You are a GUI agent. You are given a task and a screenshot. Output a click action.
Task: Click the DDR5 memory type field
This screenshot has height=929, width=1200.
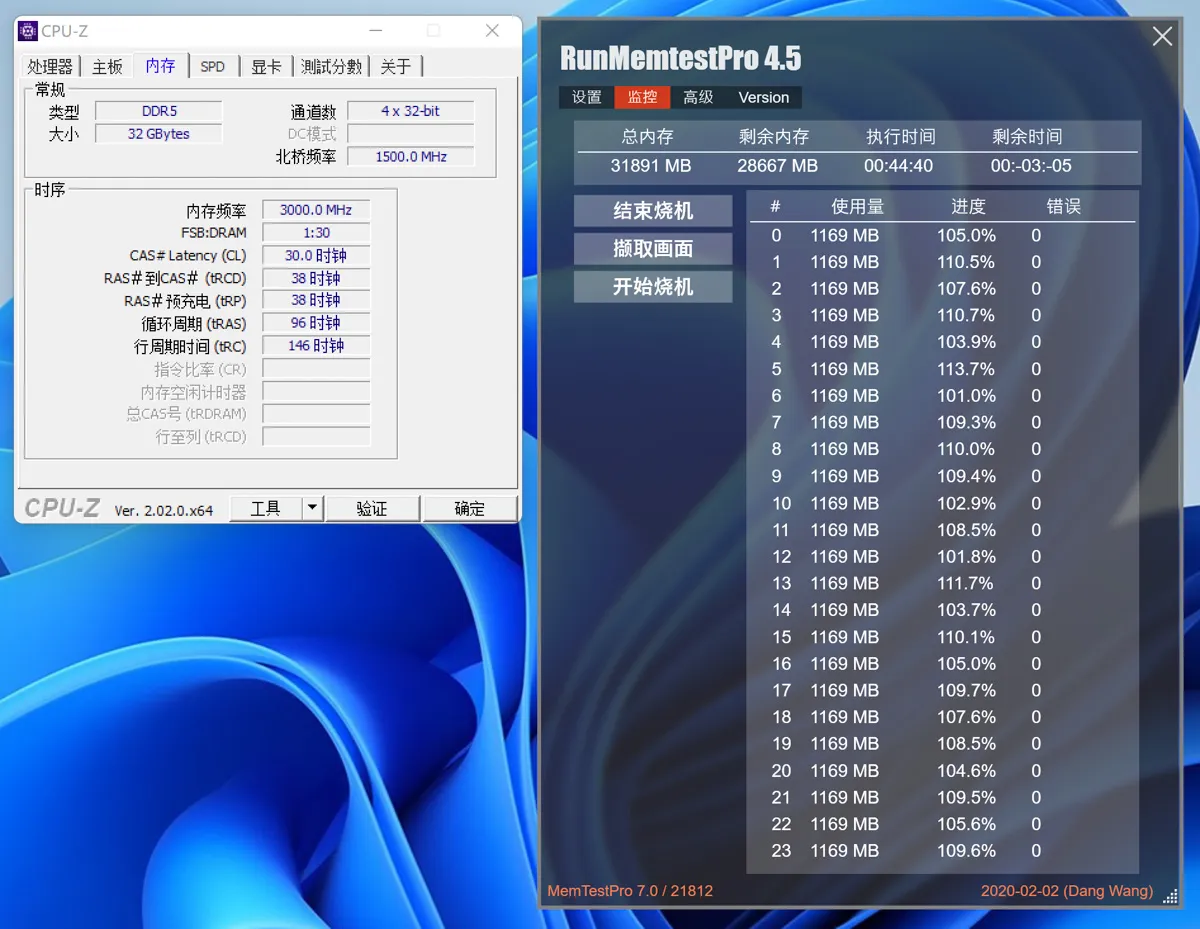click(159, 111)
